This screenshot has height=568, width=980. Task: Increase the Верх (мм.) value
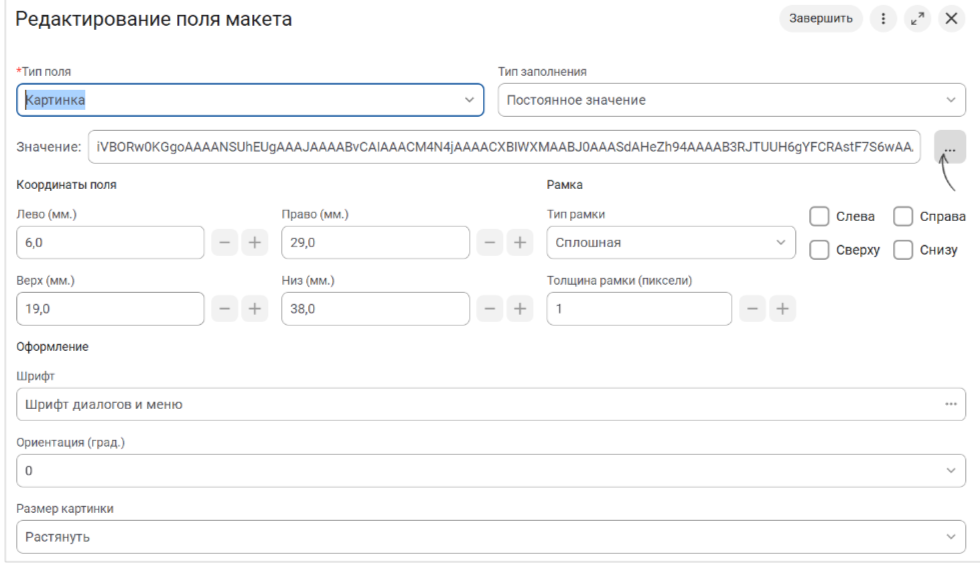coord(255,309)
